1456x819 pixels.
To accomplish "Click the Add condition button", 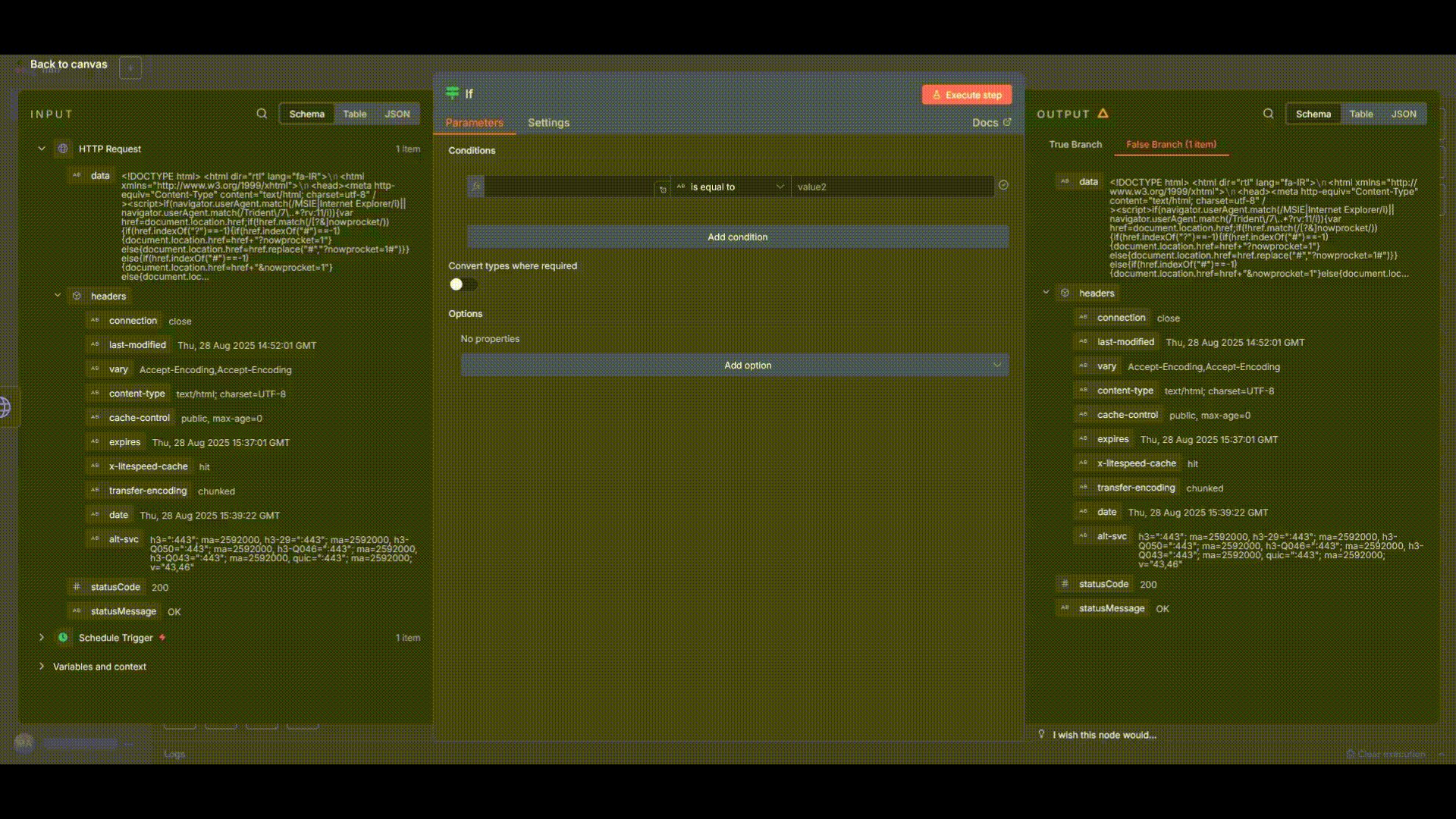I will point(737,237).
